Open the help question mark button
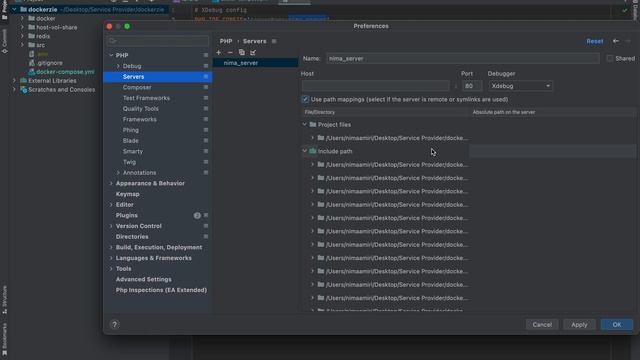This screenshot has height=360, width=640. click(x=114, y=324)
